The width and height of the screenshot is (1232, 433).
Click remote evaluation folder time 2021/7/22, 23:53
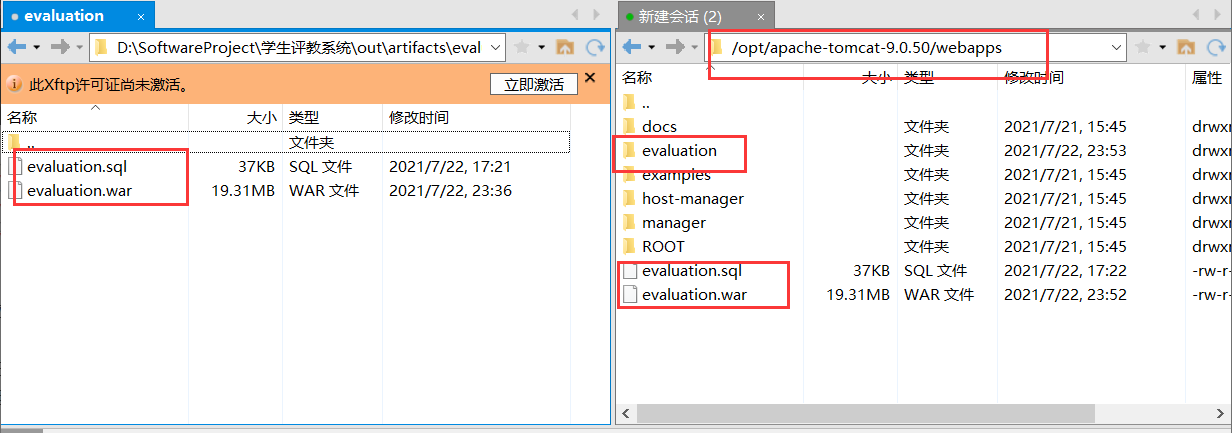[1065, 150]
